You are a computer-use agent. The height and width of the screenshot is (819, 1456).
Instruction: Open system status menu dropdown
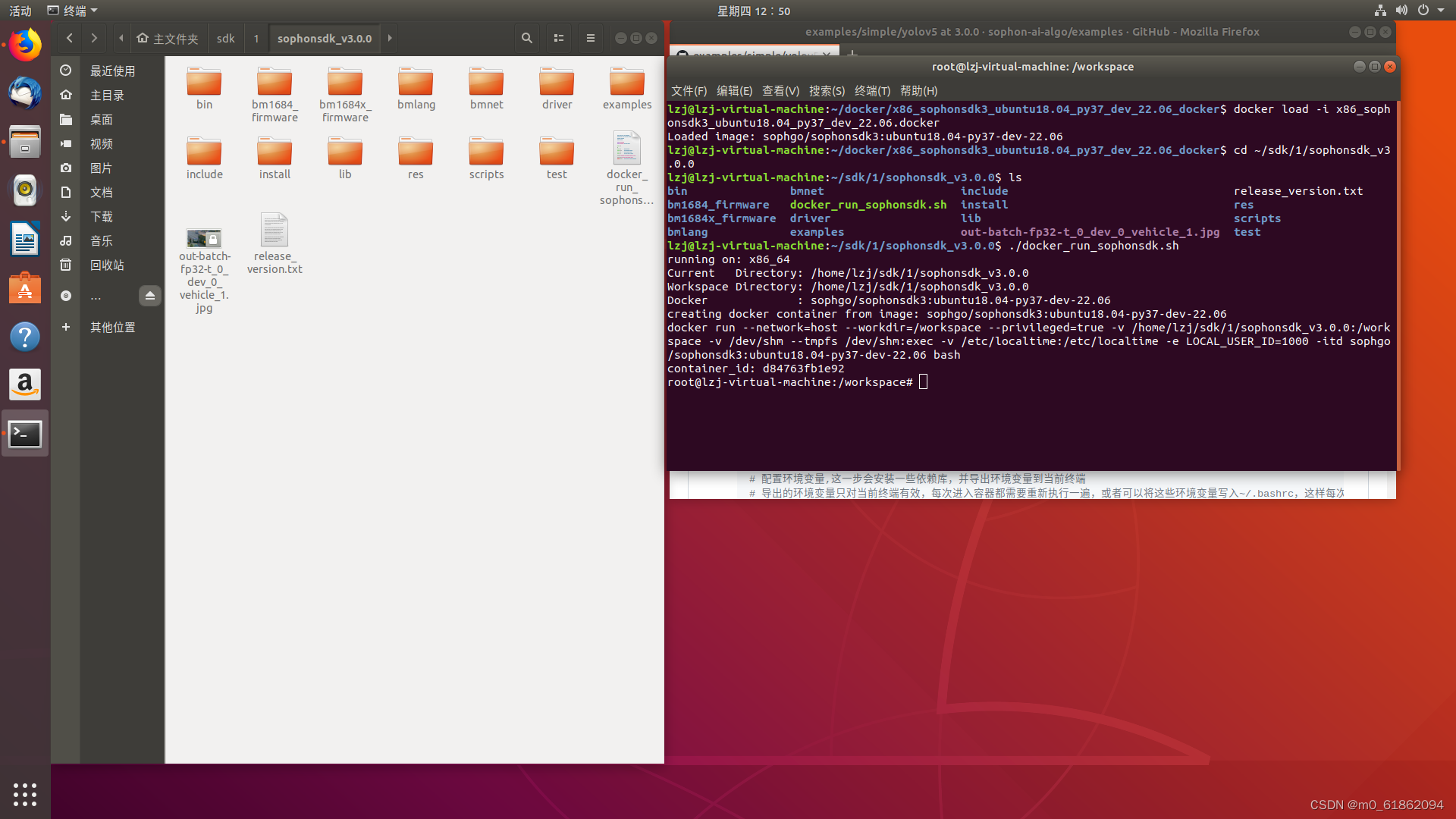point(1441,11)
